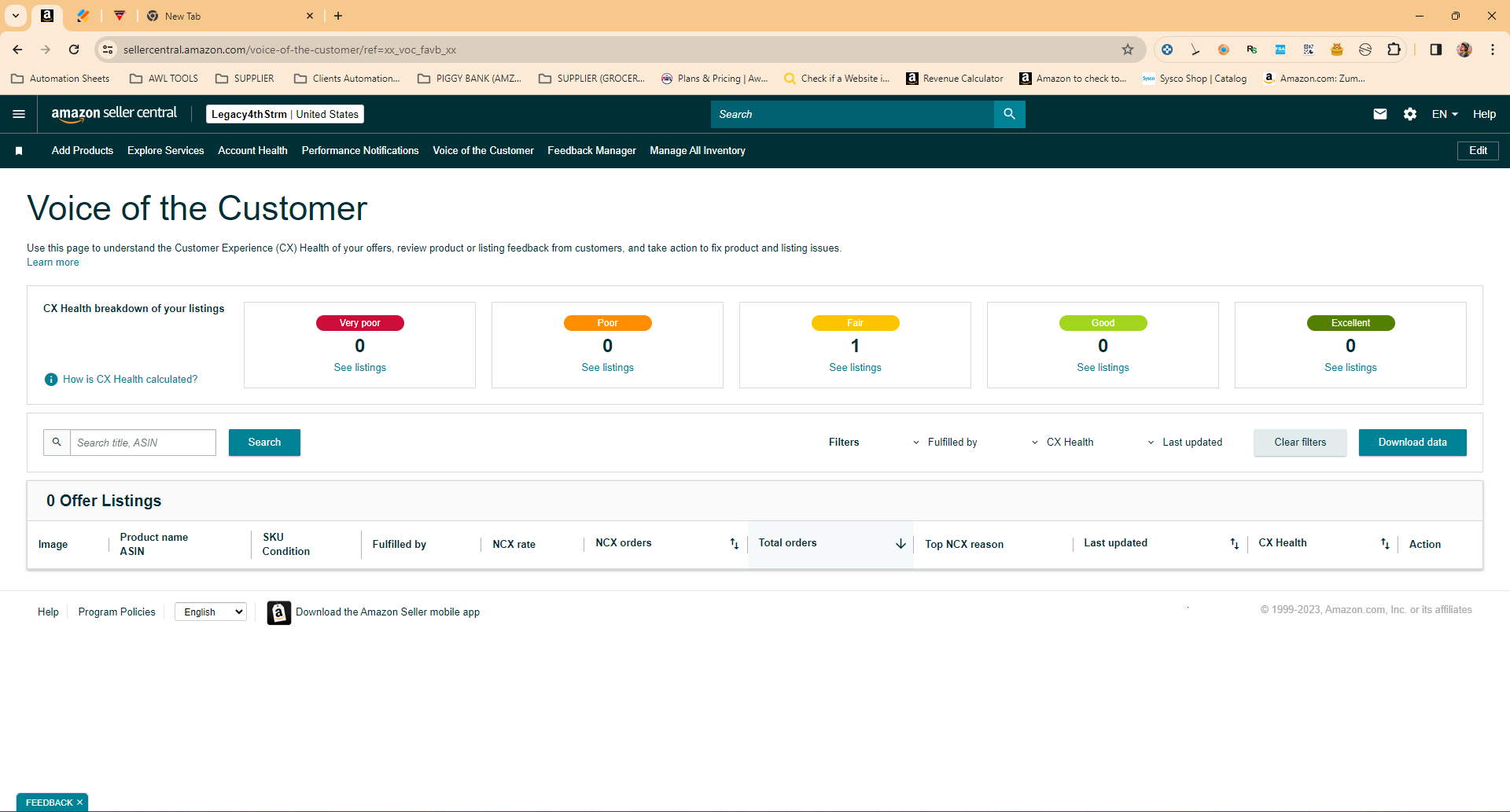The image size is (1510, 812).
Task: Open Chrome three-dot menu
Action: pyautogui.click(x=1493, y=50)
